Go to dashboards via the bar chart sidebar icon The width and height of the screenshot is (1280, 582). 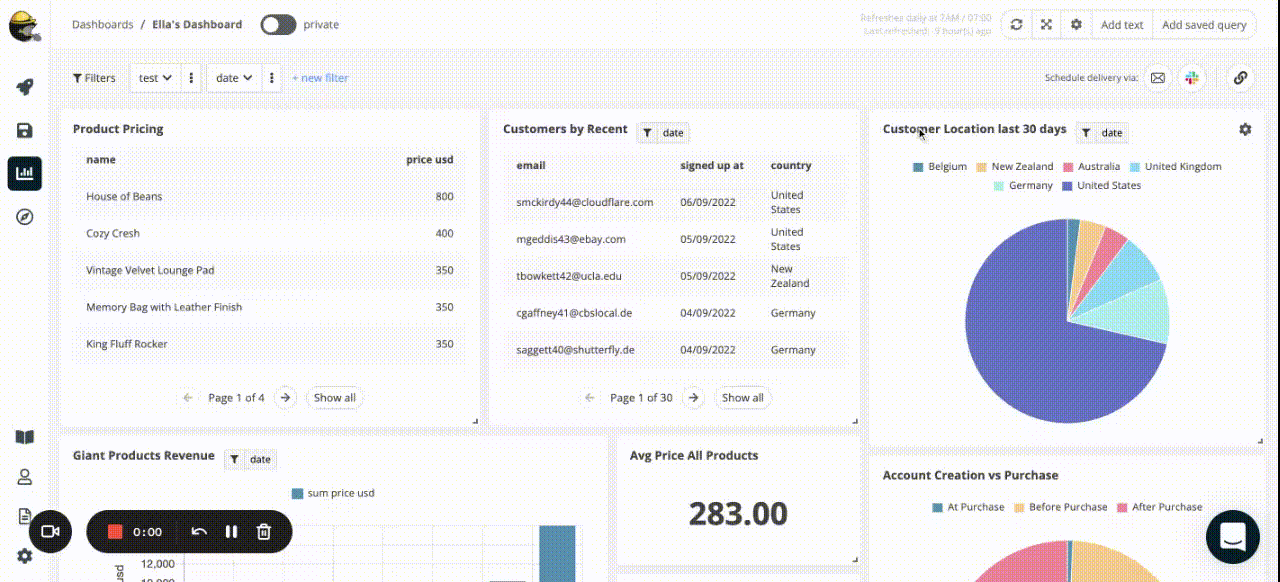(x=25, y=173)
